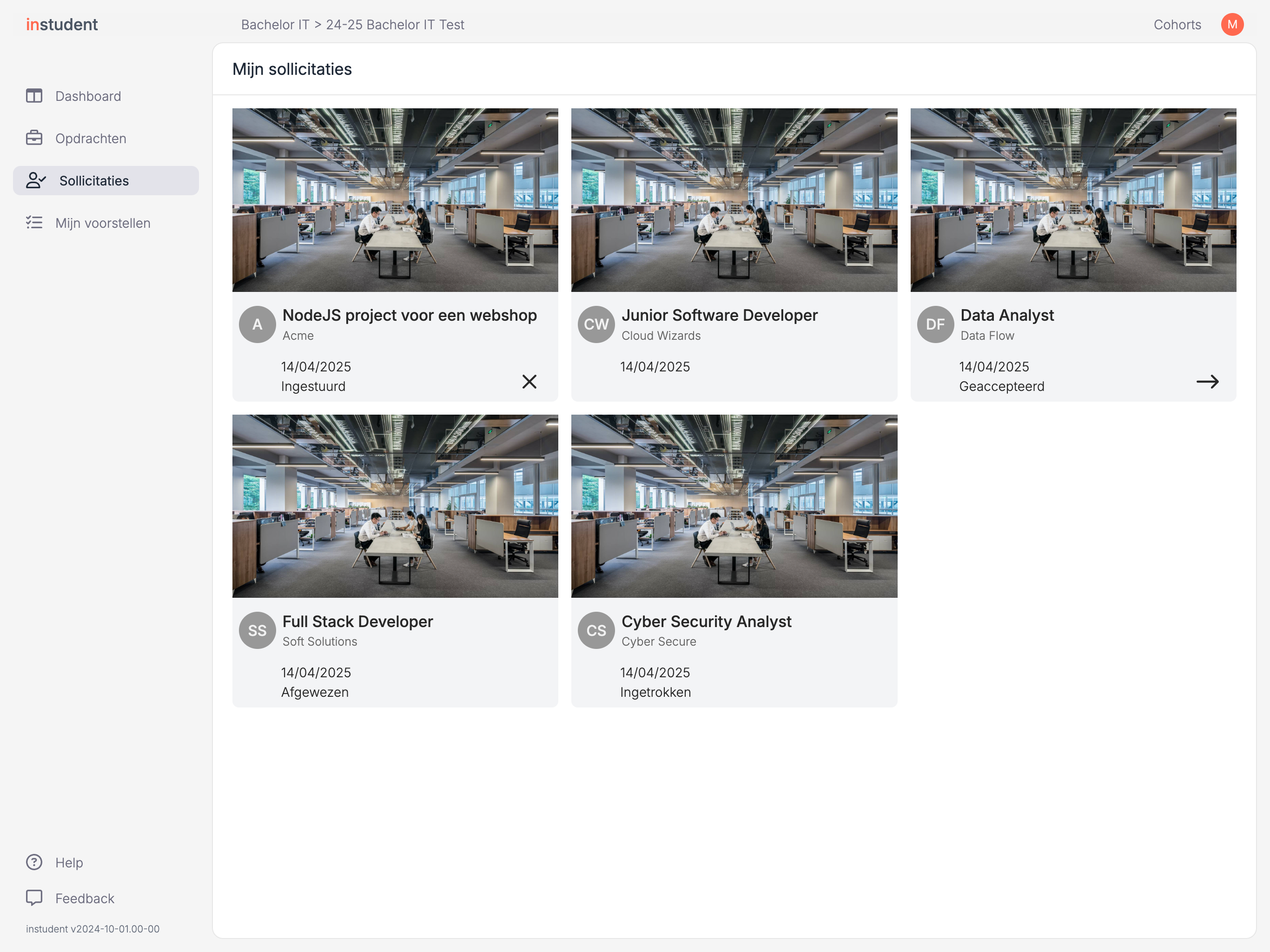Viewport: 1270px width, 952px height.
Task: Select the Mijn voorstellen menu item
Action: coord(106,223)
